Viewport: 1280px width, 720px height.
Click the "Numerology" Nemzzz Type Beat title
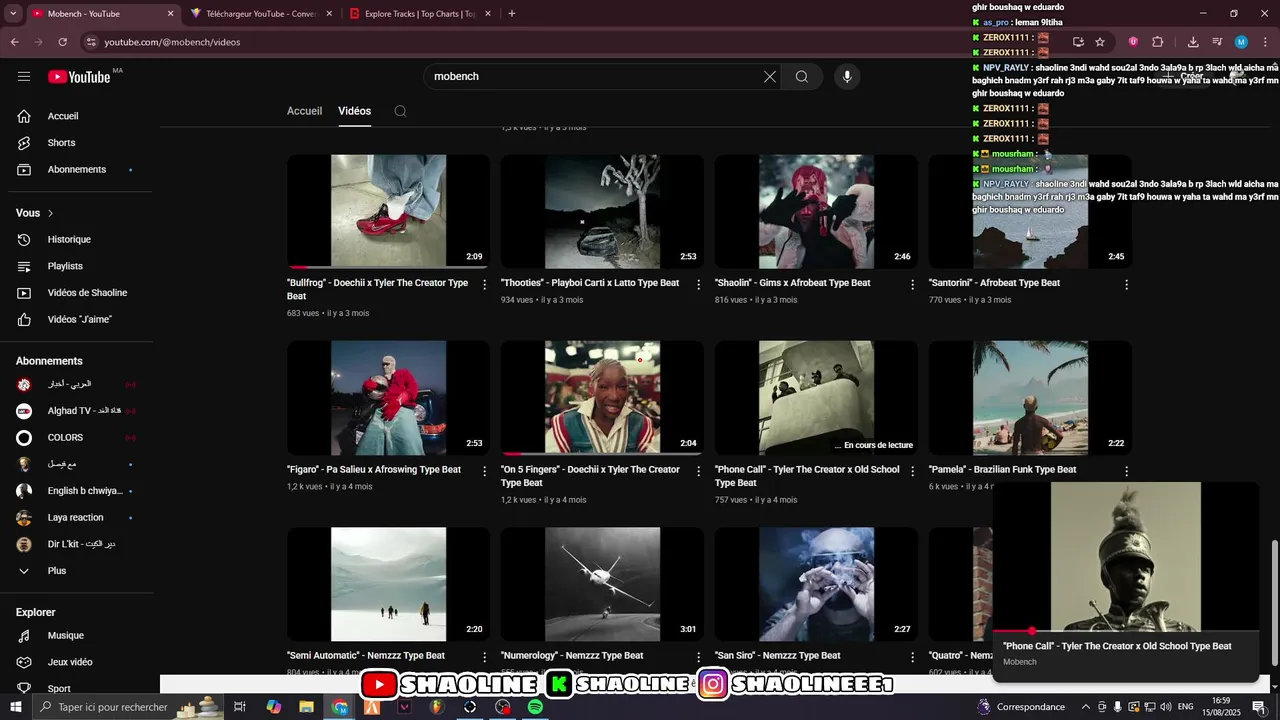click(x=572, y=656)
